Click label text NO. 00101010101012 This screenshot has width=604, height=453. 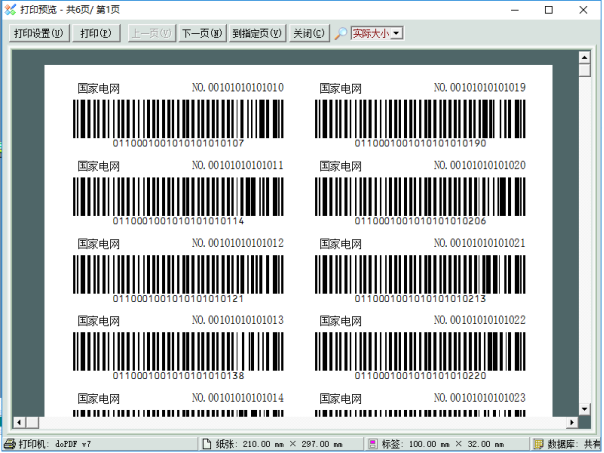pos(238,243)
